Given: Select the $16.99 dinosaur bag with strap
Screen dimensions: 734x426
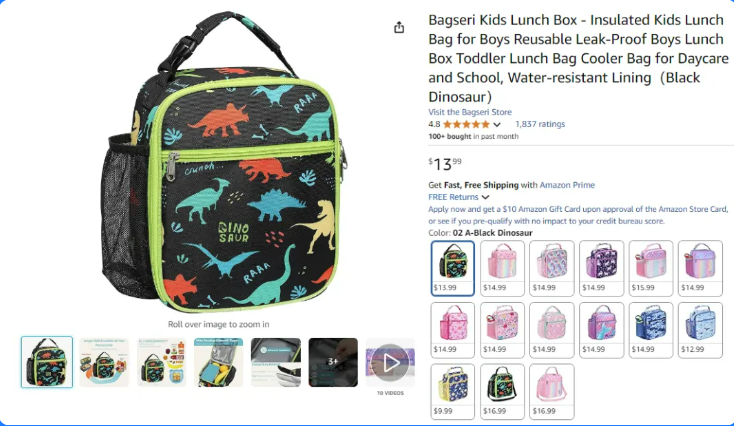Looking at the screenshot, I should click(x=502, y=391).
